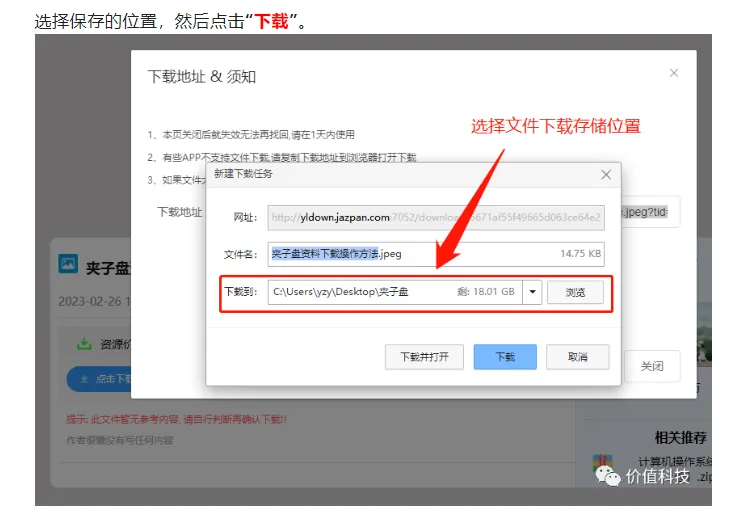Click the 下载到 path field

point(395,292)
